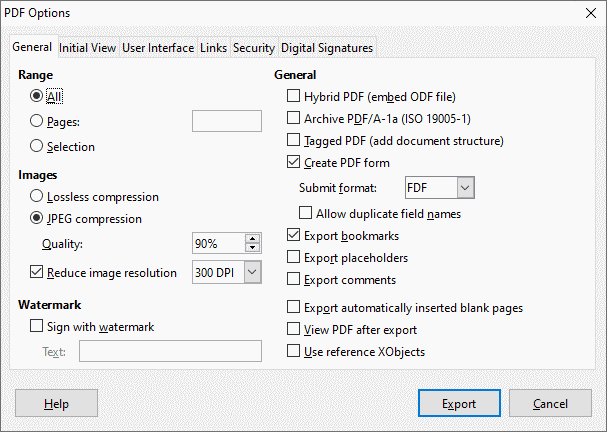The width and height of the screenshot is (607, 432).
Task: Enable View PDF after export
Action: 294,329
